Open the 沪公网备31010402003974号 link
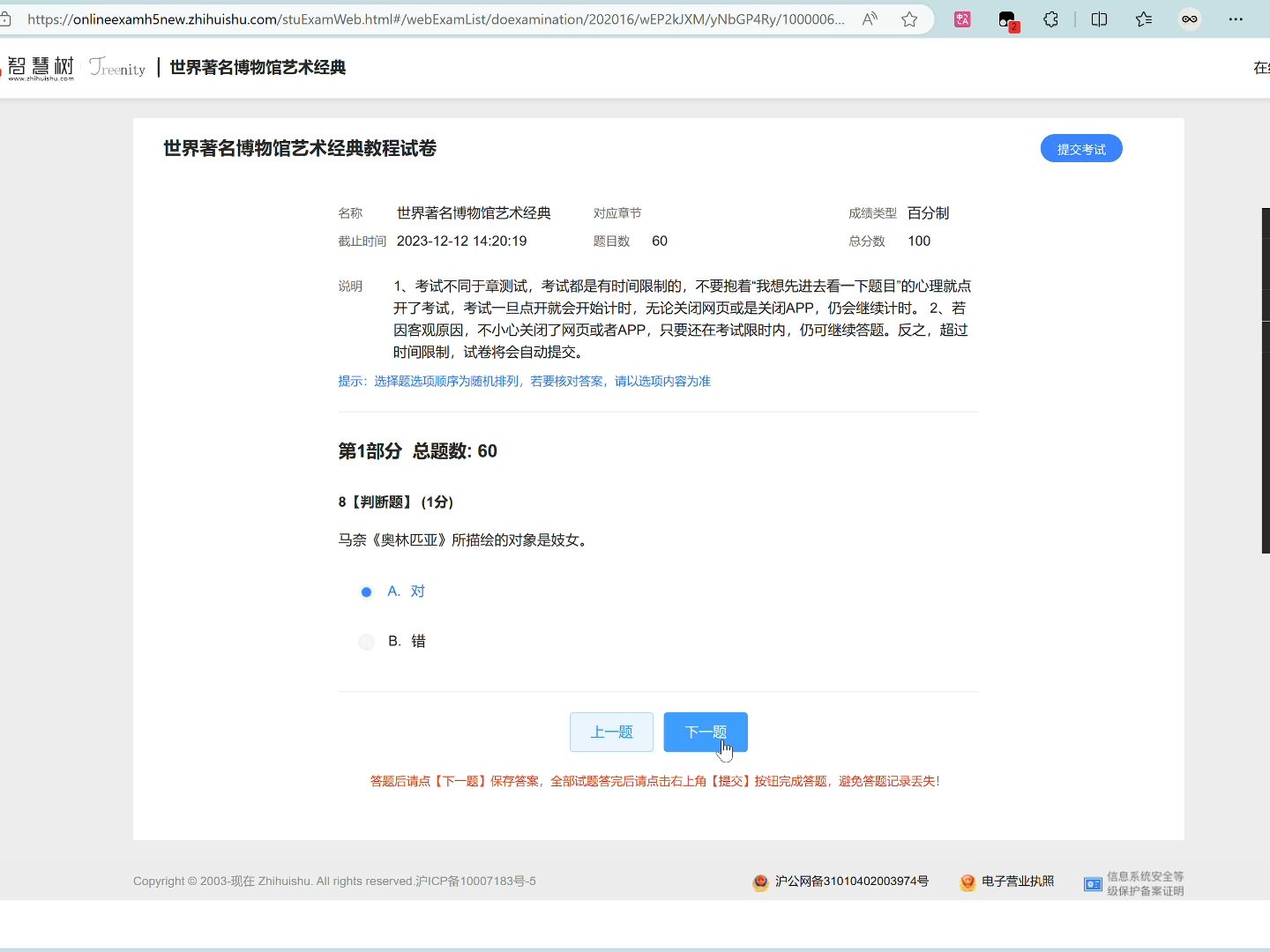This screenshot has width=1270, height=952. click(852, 881)
